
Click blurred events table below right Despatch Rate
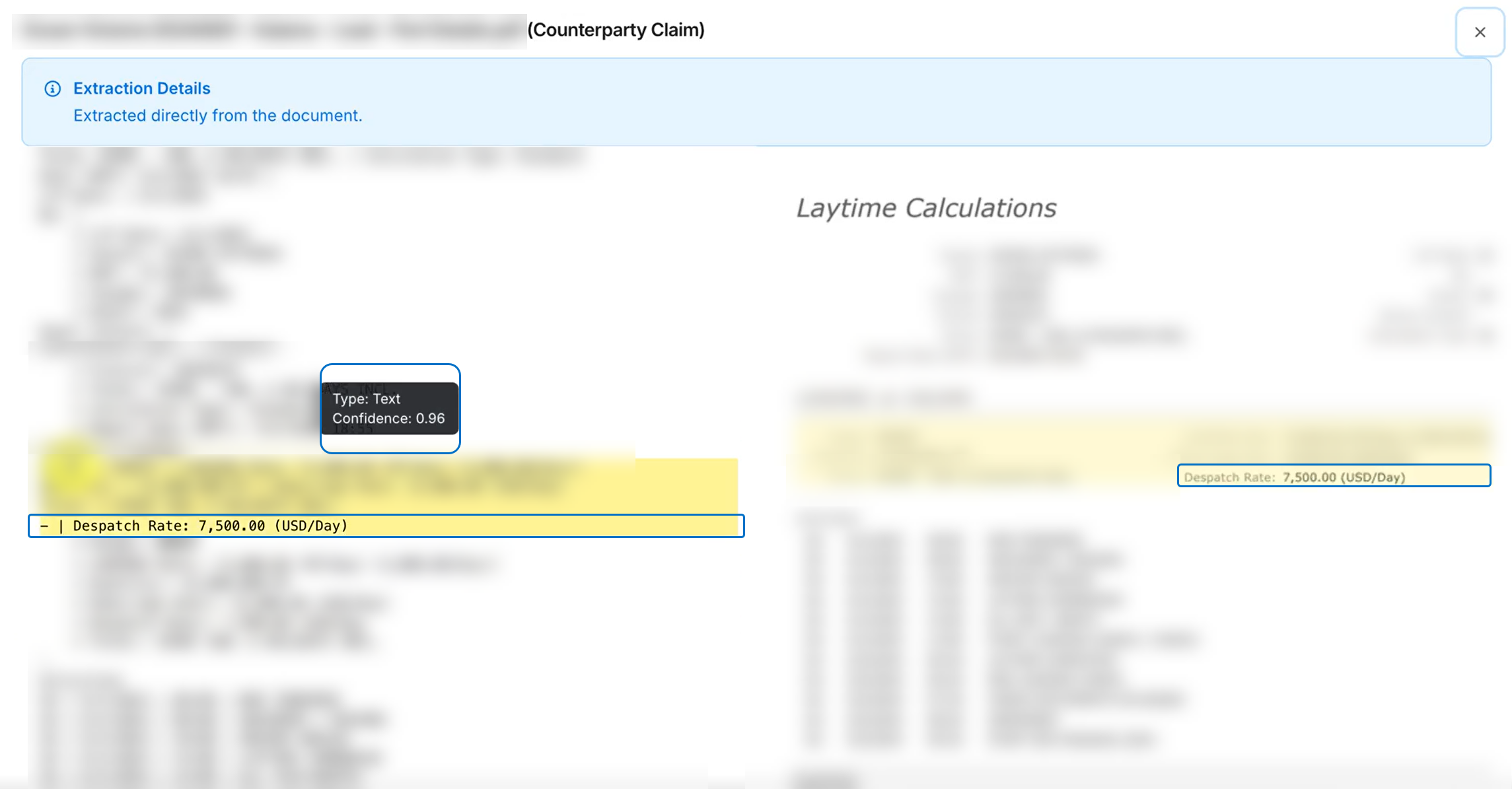click(991, 627)
